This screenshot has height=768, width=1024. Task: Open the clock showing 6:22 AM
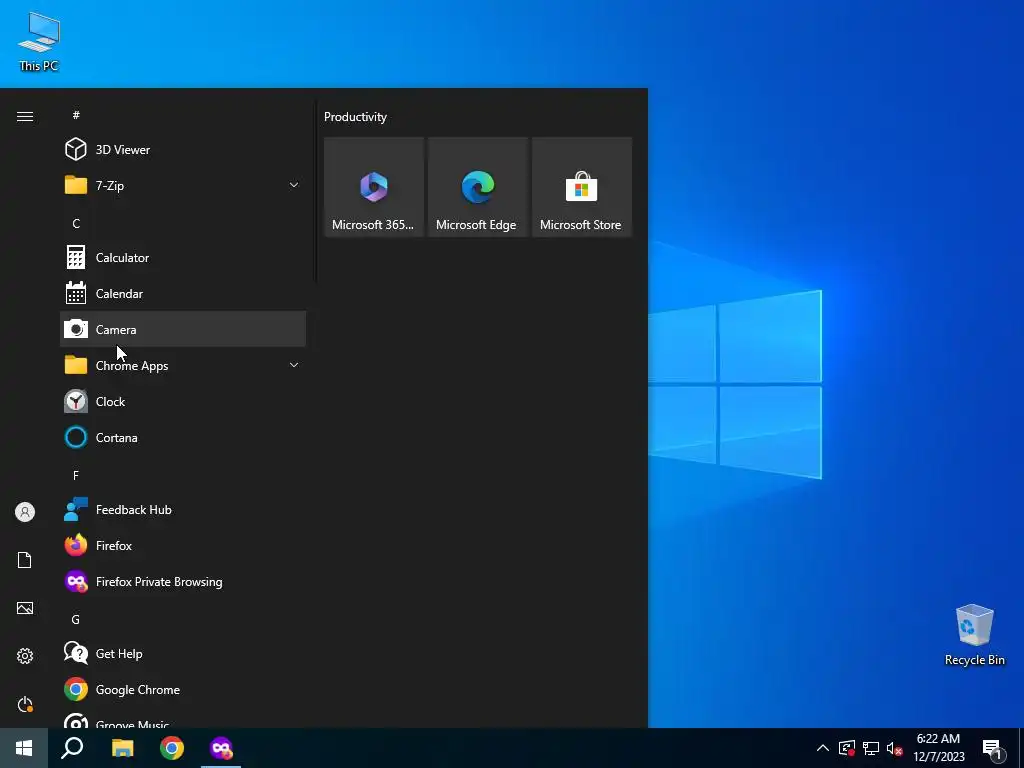click(938, 748)
